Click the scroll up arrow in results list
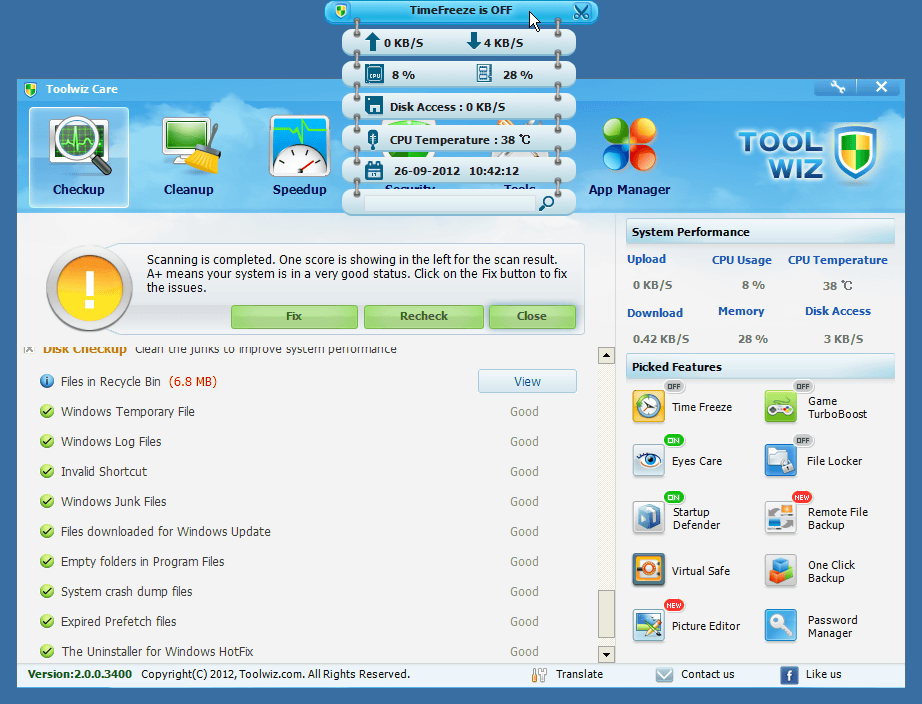This screenshot has height=704, width=922. tap(606, 355)
